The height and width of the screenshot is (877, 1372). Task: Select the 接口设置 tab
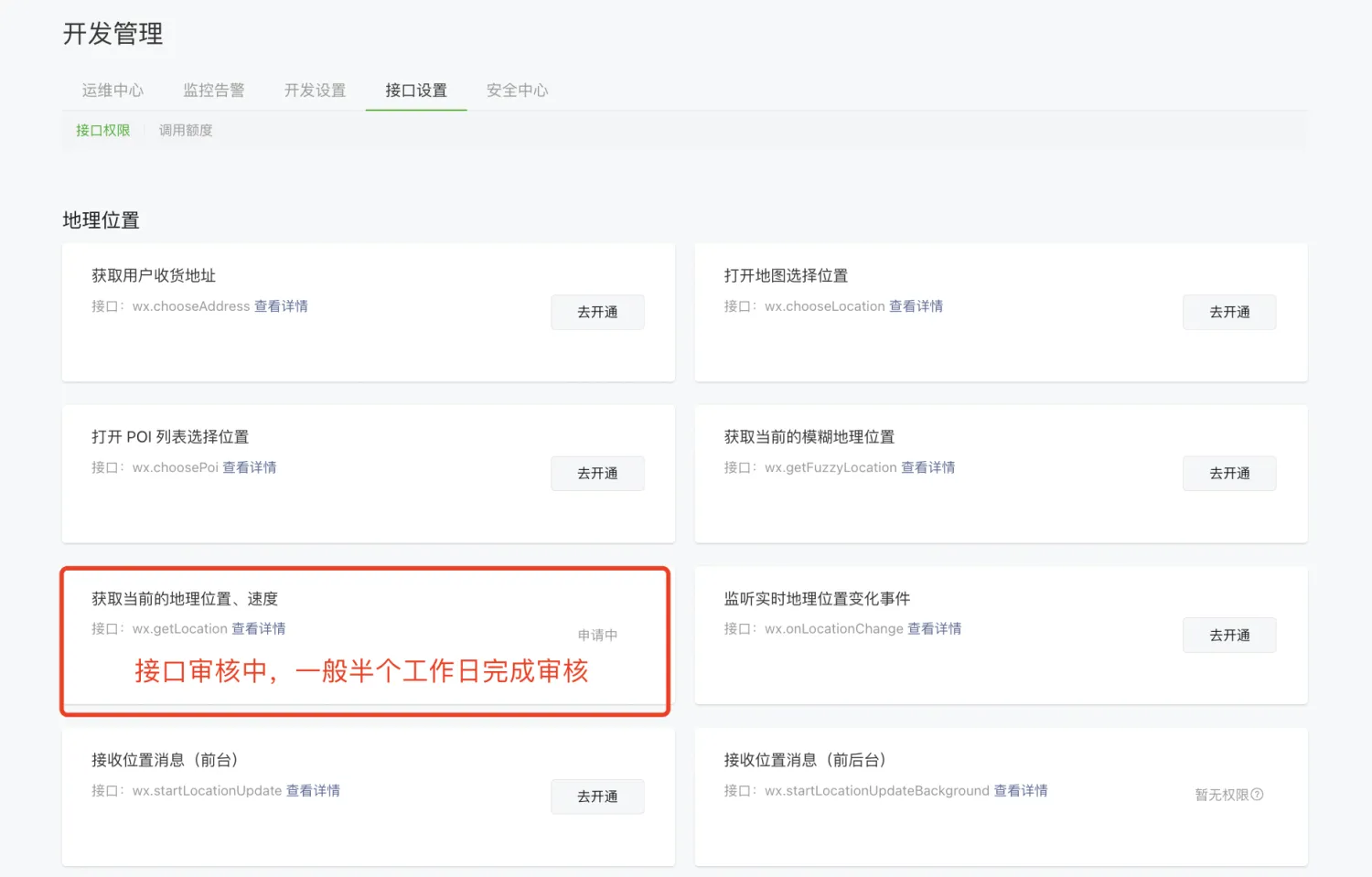[416, 91]
